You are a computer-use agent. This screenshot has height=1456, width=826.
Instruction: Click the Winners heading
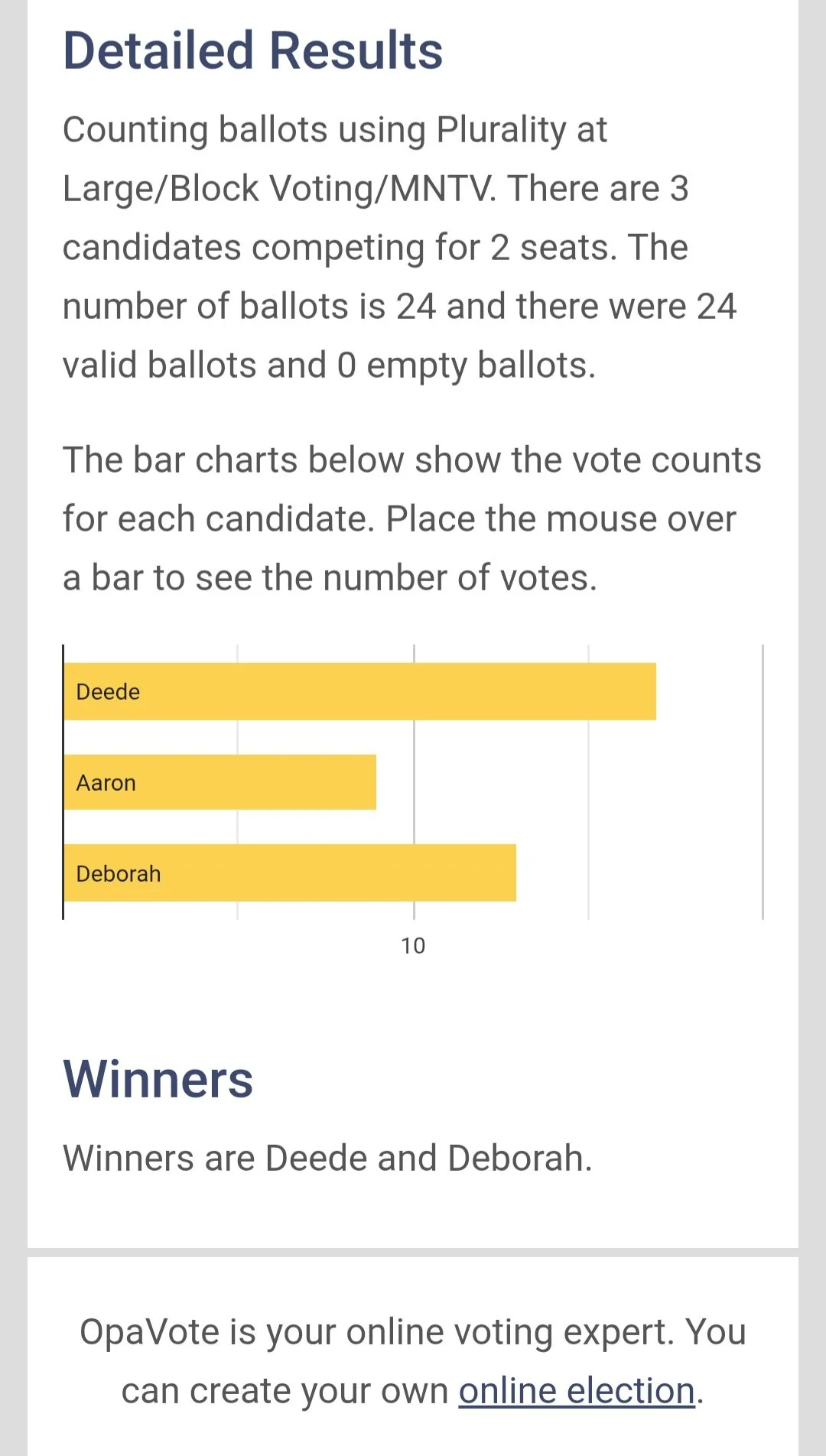pyautogui.click(x=158, y=1079)
